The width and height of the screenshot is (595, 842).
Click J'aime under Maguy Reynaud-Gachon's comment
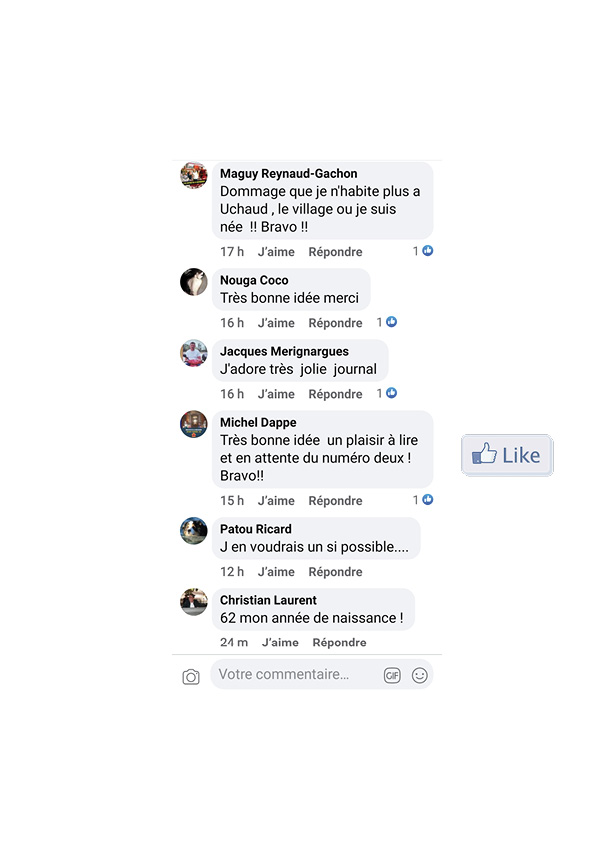(x=276, y=252)
